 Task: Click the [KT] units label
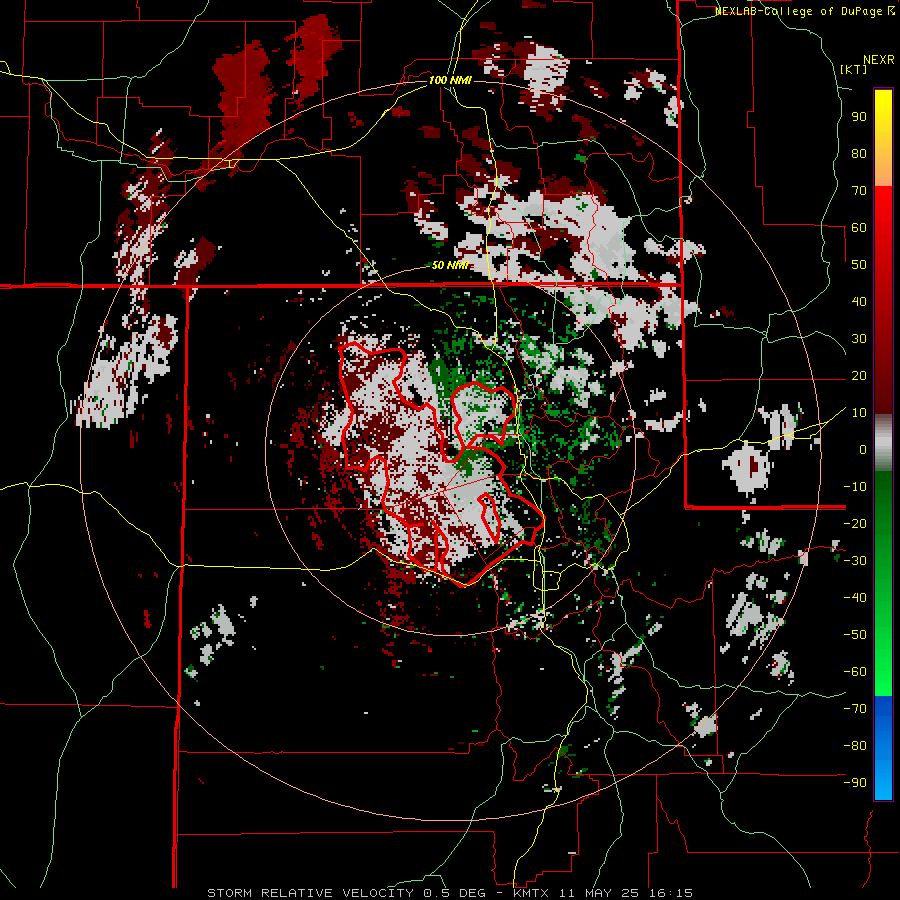(853, 69)
